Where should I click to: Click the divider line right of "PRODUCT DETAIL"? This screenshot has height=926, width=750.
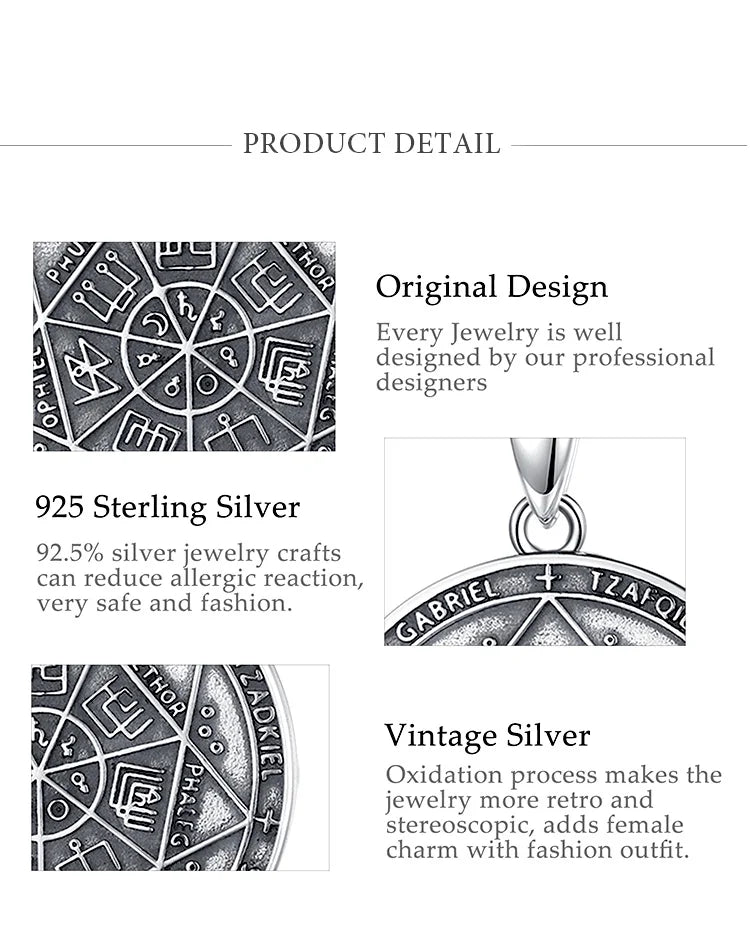point(629,145)
